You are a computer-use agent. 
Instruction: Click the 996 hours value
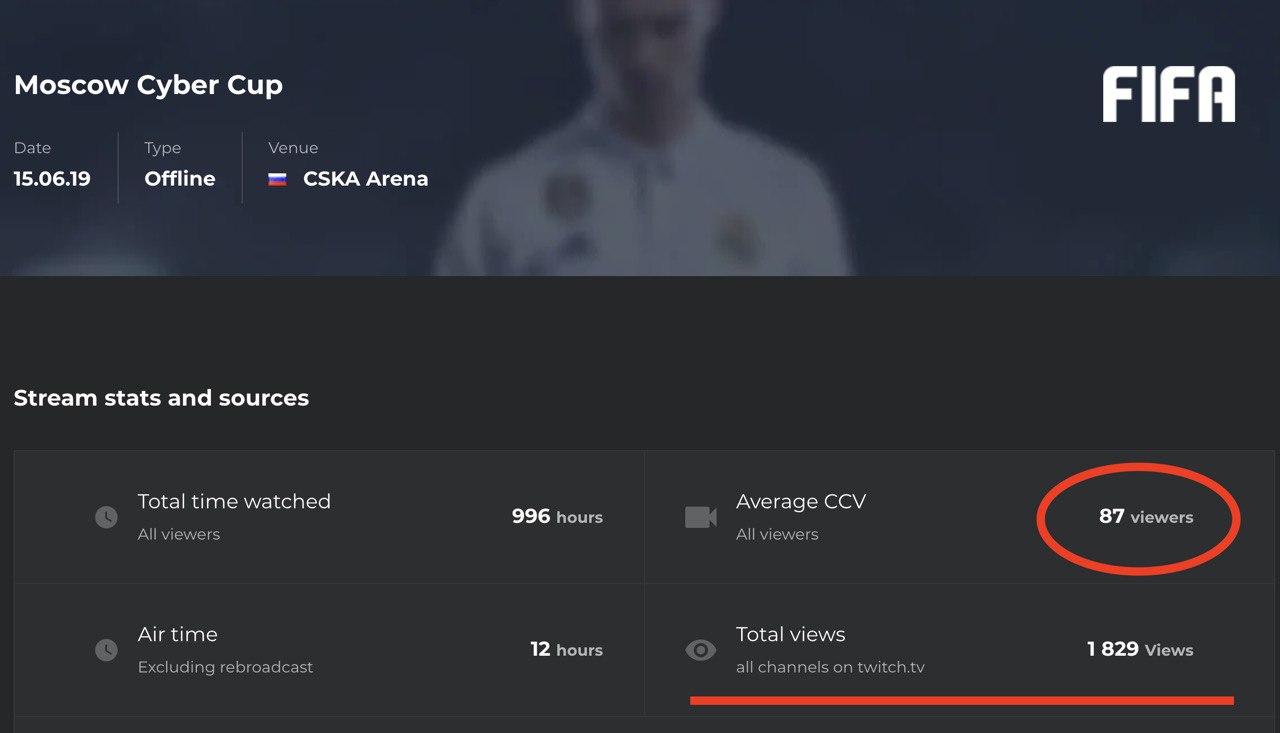[557, 517]
